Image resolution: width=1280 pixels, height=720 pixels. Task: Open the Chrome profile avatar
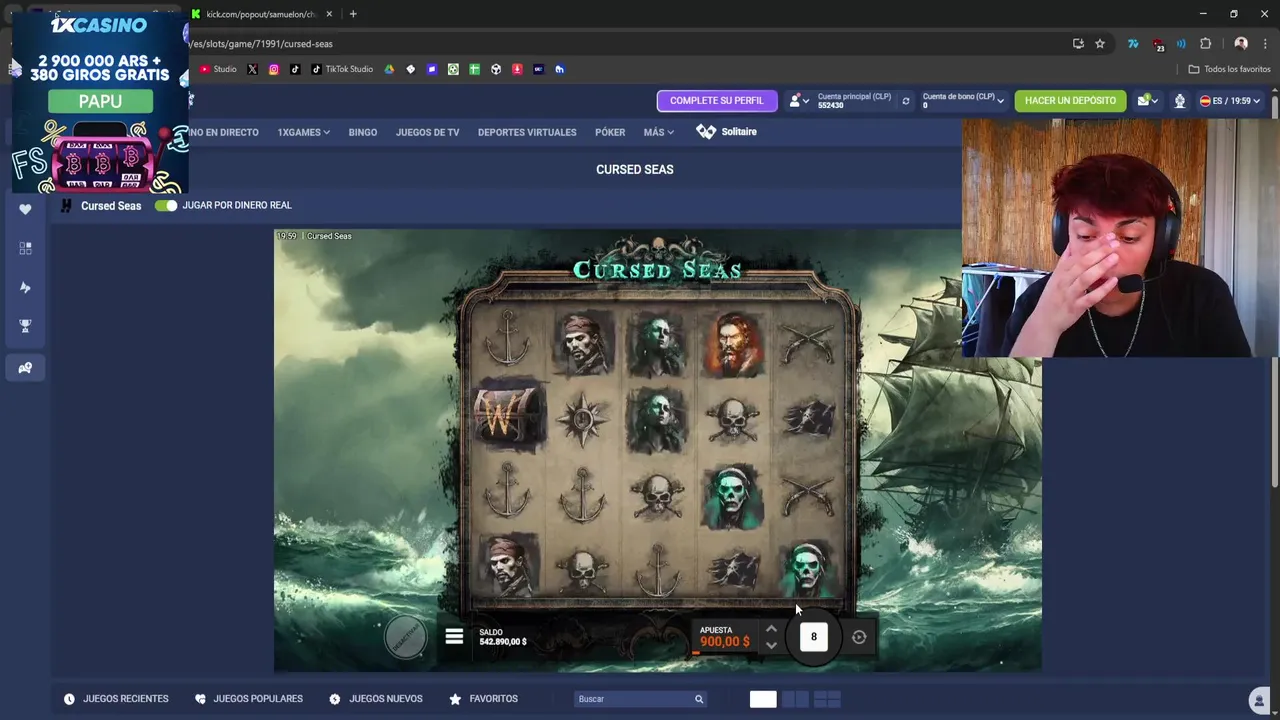click(x=1241, y=44)
